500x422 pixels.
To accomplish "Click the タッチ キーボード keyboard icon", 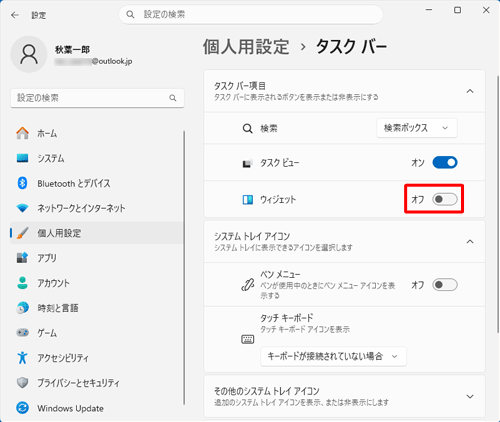I will pyautogui.click(x=247, y=339).
